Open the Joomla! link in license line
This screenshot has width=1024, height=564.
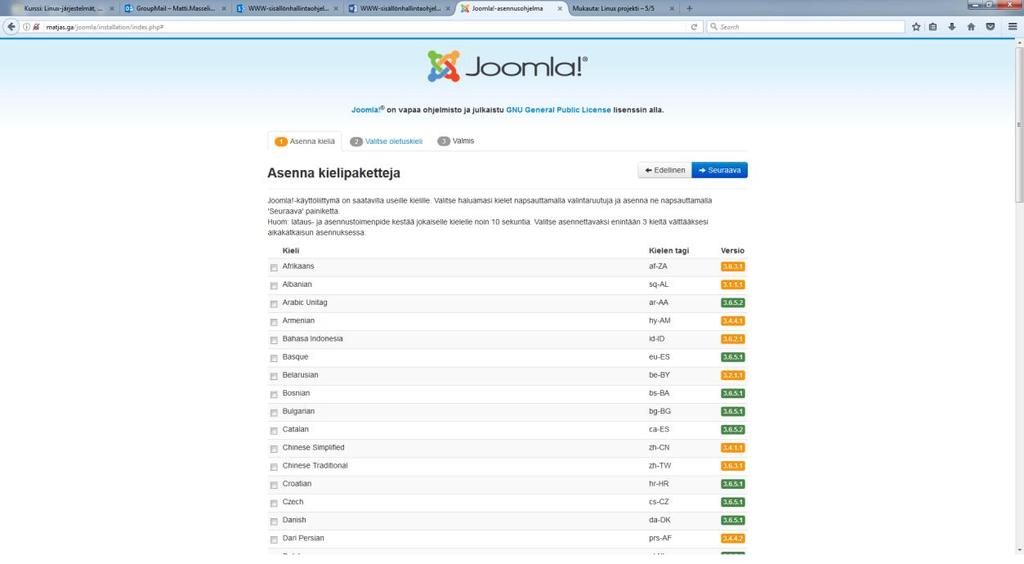click(368, 110)
